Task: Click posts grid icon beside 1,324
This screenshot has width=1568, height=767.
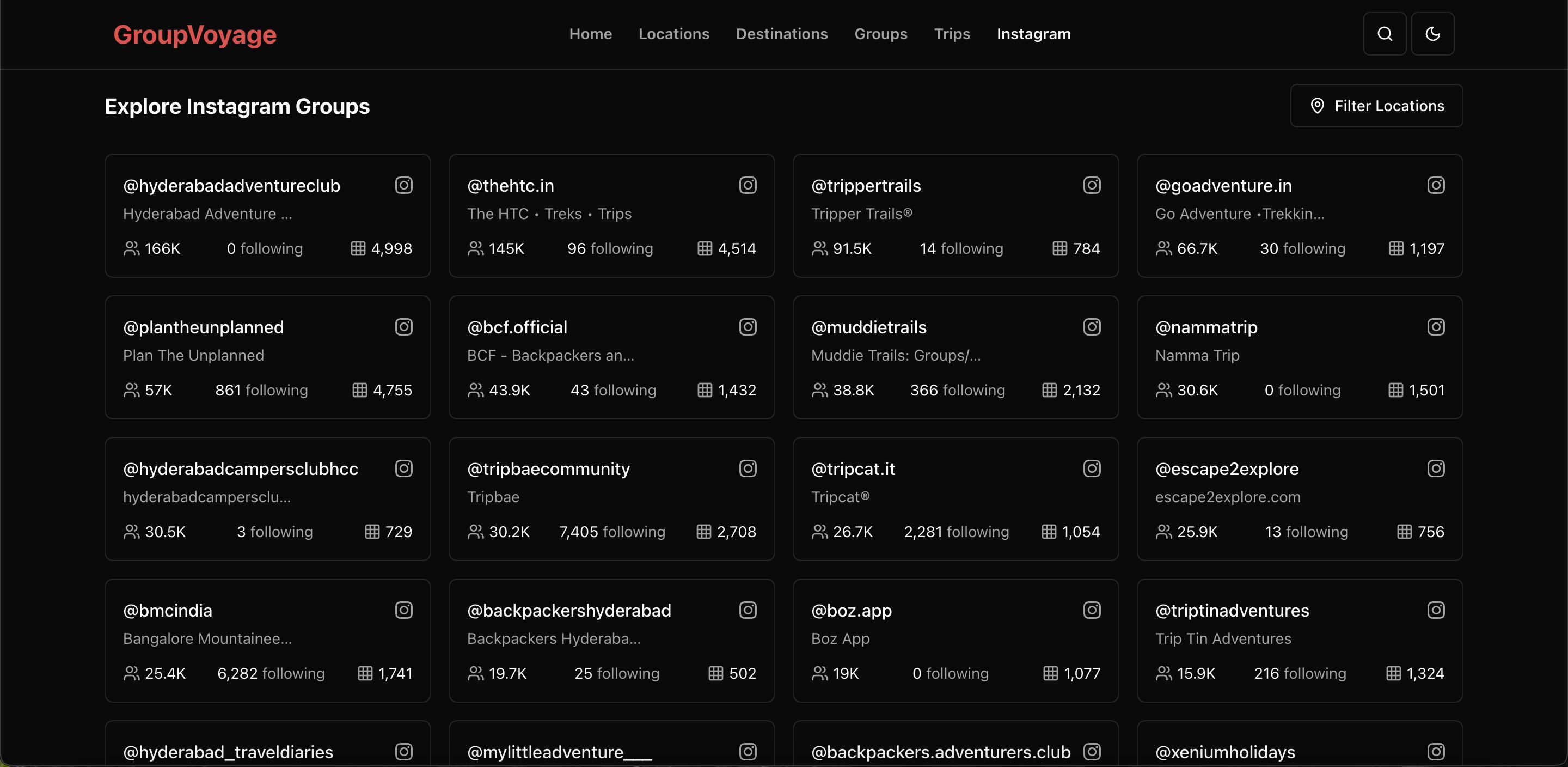Action: 1393,674
